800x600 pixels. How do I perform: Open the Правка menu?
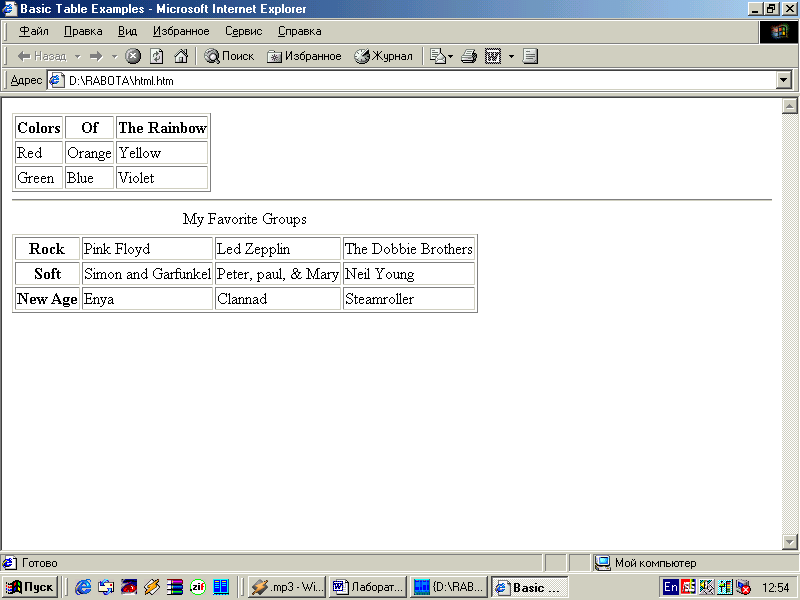coord(83,31)
